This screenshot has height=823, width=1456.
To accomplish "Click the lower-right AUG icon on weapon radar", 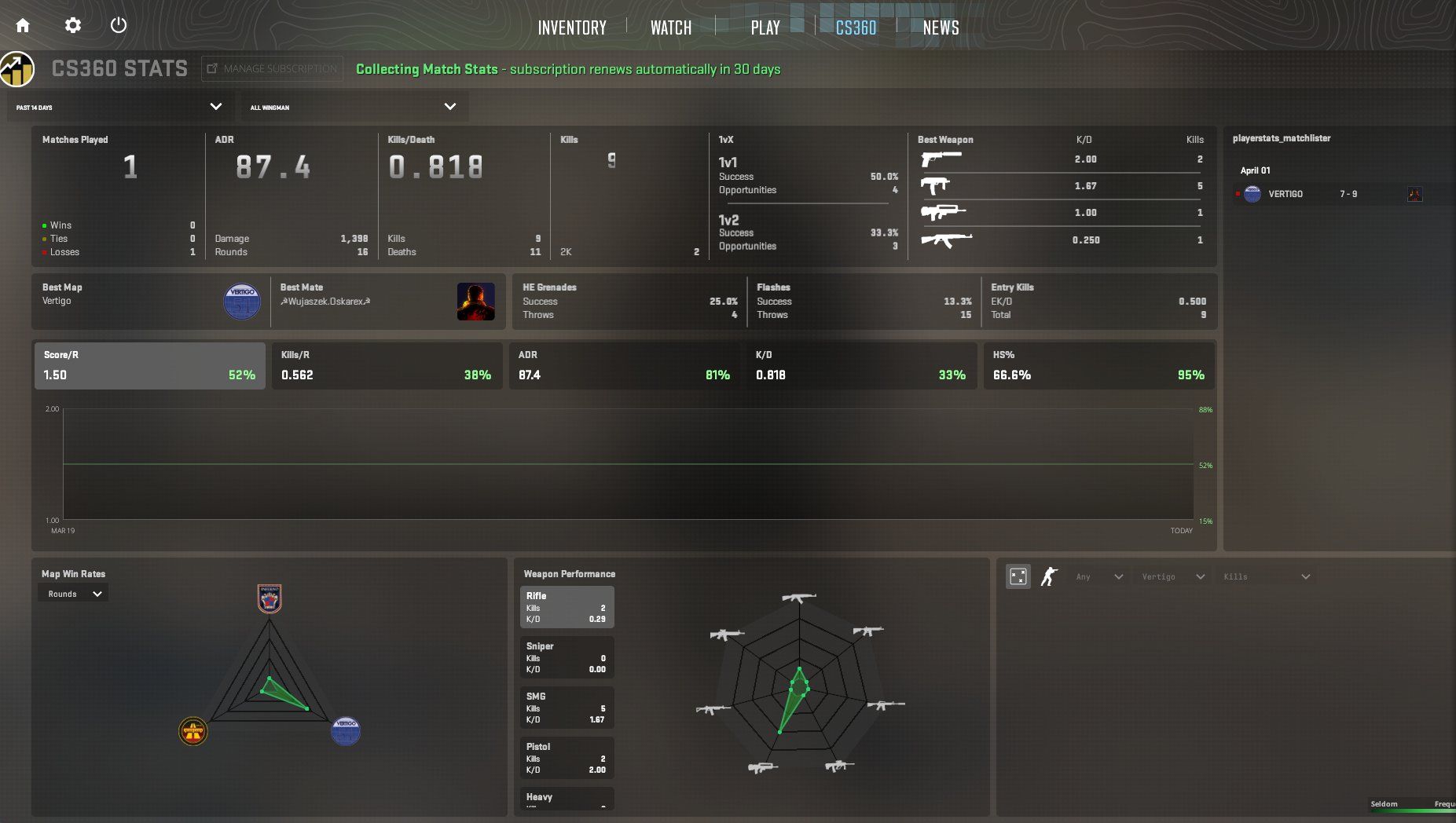I will [x=839, y=766].
